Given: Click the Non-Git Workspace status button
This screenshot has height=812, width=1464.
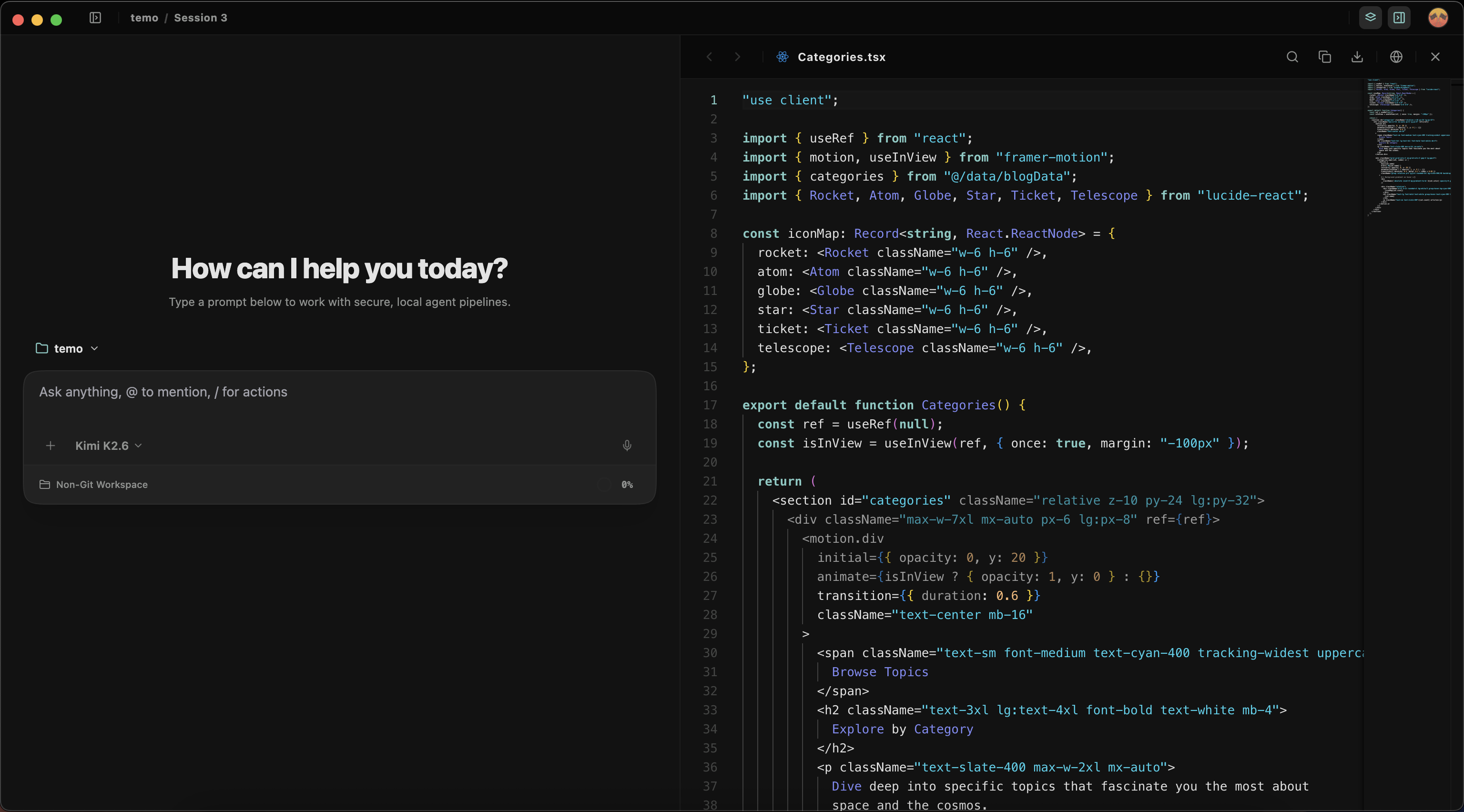Looking at the screenshot, I should pos(94,485).
